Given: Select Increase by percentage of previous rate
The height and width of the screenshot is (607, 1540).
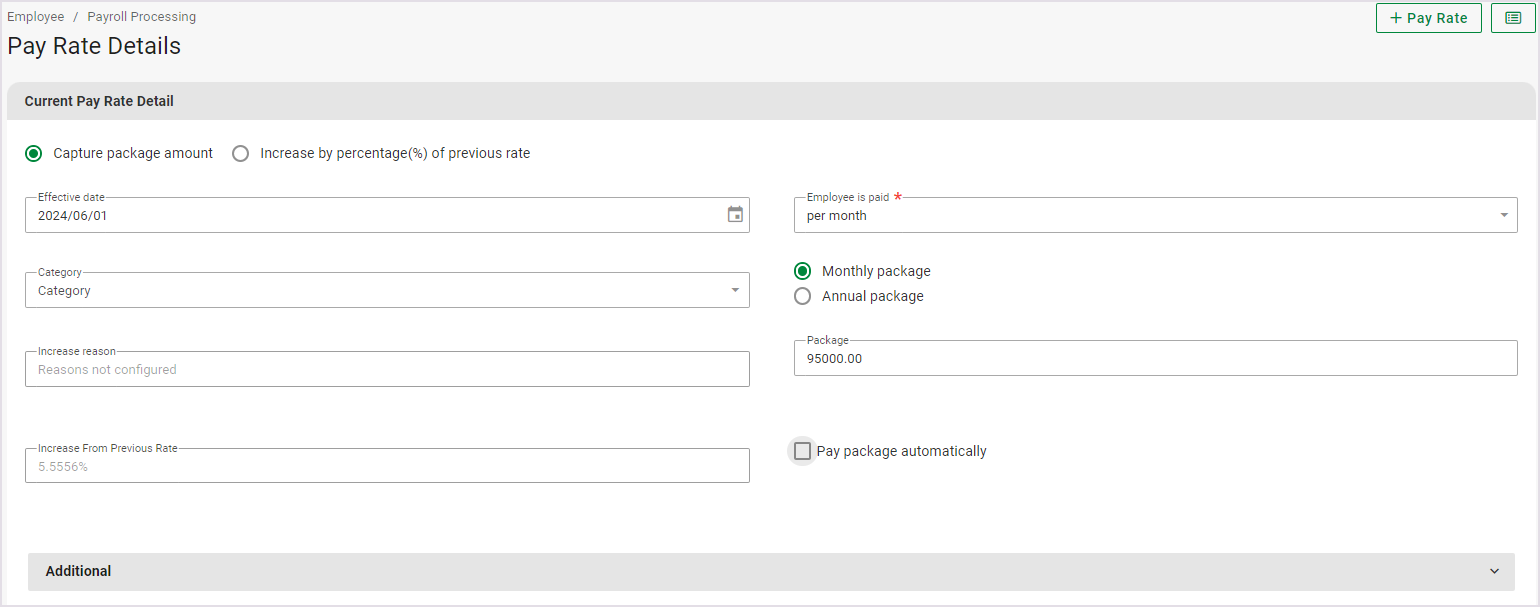Looking at the screenshot, I should tap(241, 154).
